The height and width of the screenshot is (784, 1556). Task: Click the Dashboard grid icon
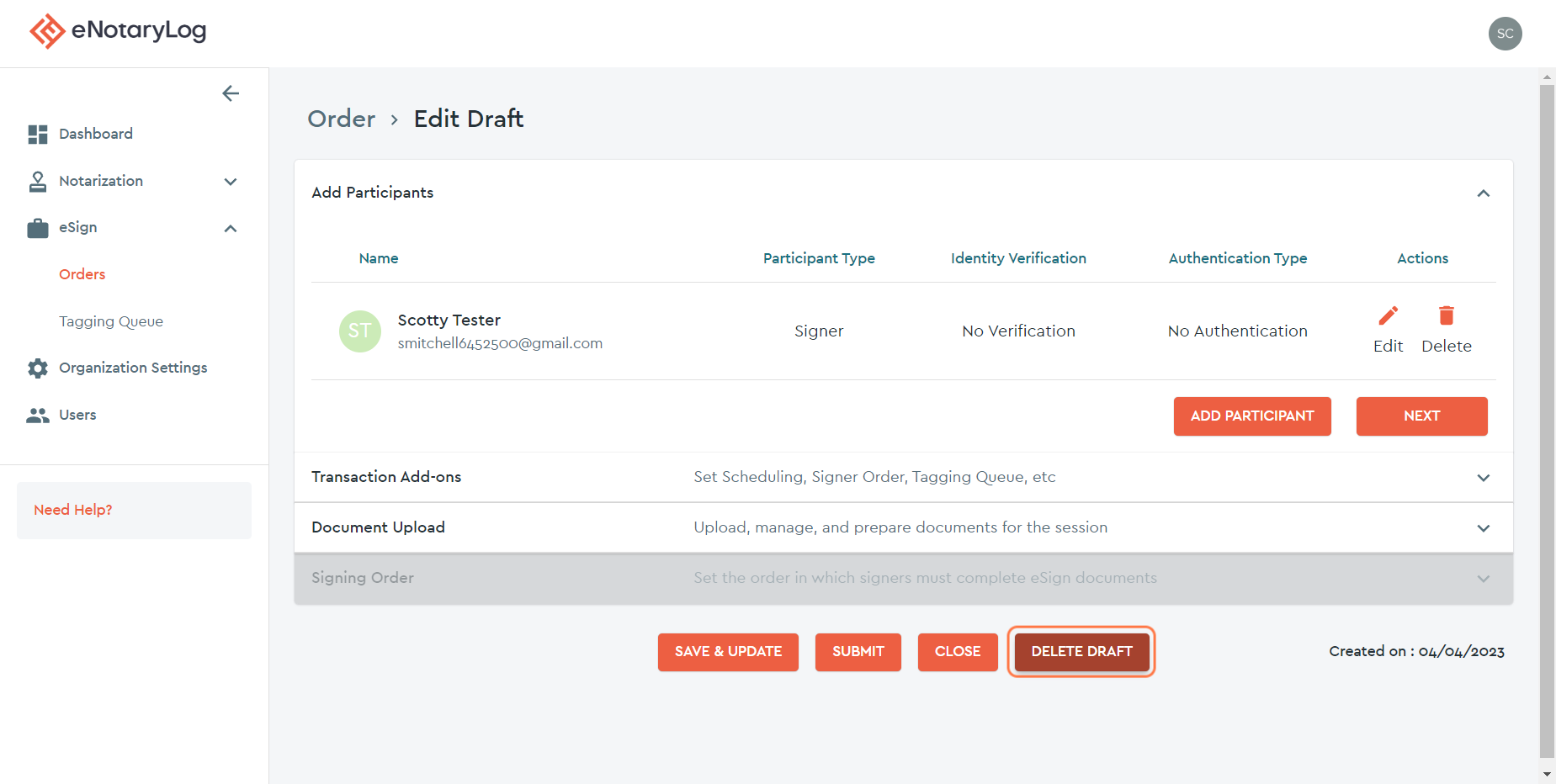[x=38, y=135]
